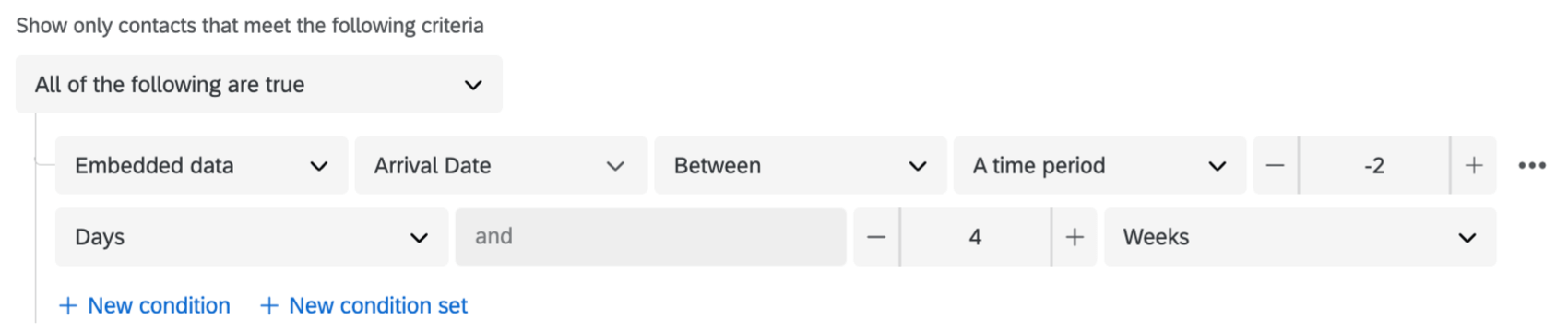Add a New condition
The width and height of the screenshot is (1568, 332).
[x=145, y=306]
